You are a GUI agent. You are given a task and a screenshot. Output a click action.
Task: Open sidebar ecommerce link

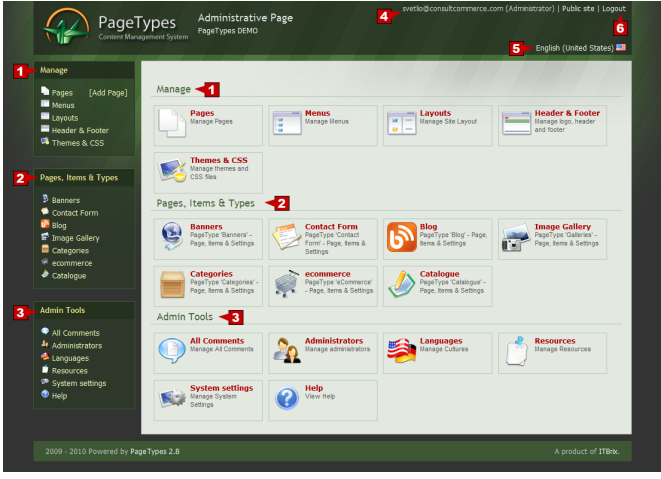tap(72, 264)
